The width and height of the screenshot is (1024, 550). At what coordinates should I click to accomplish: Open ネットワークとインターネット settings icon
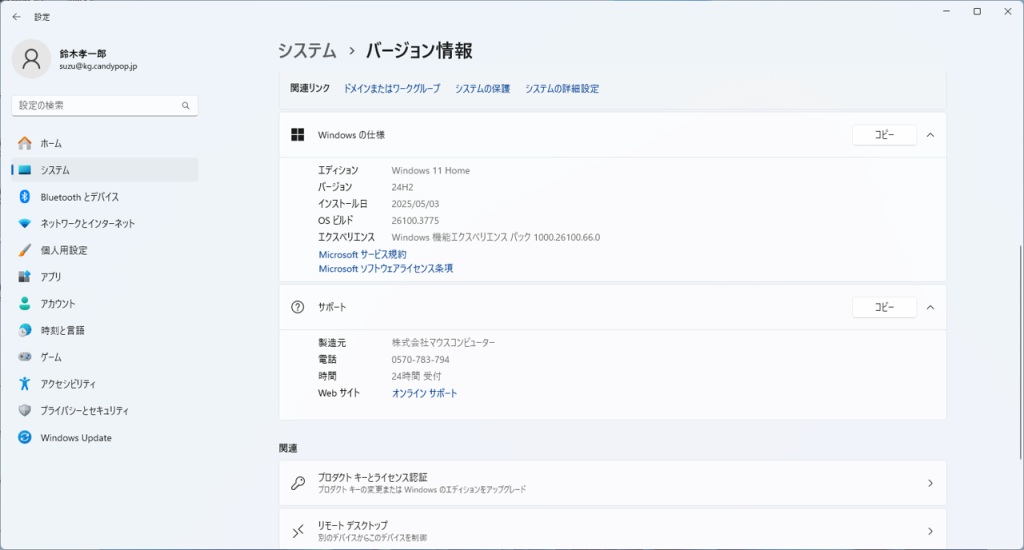coord(25,224)
